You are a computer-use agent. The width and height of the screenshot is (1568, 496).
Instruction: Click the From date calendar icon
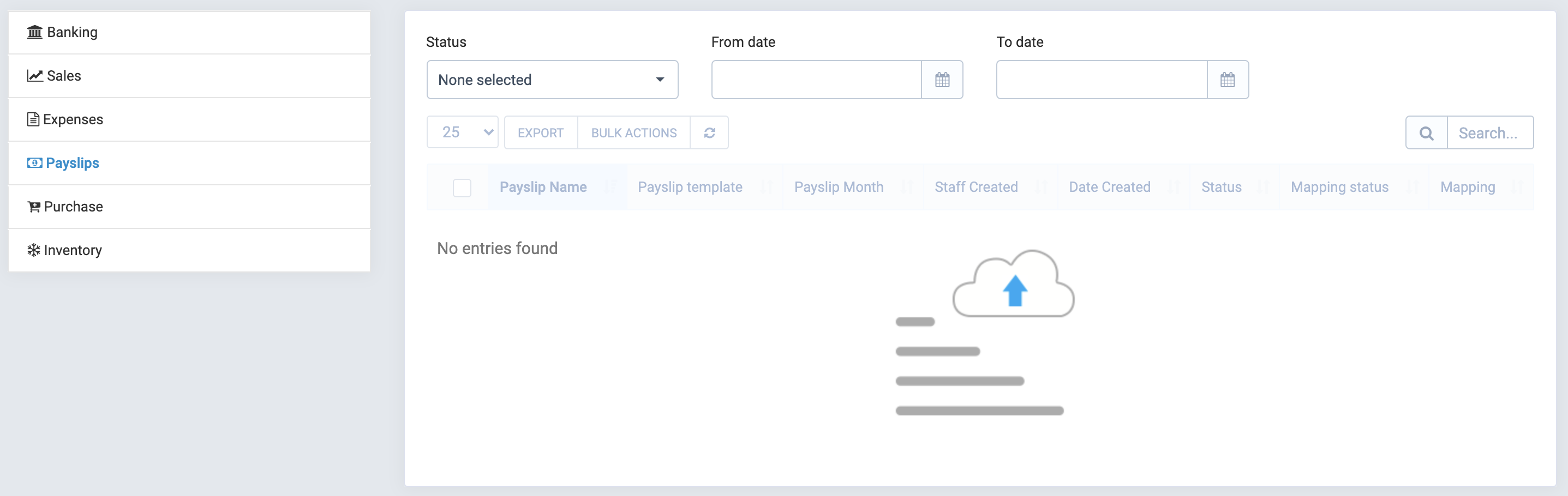pyautogui.click(x=942, y=80)
